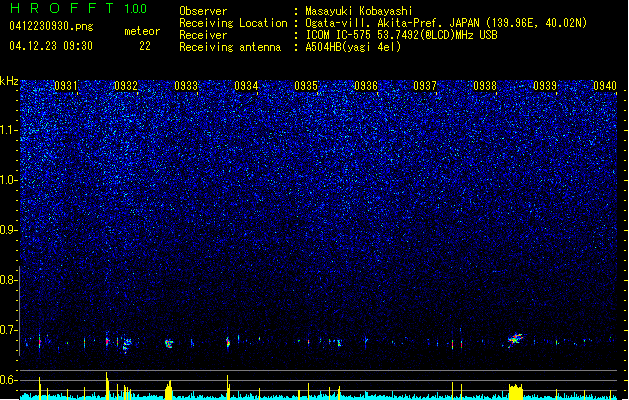Select the file name 0412230930.png
Image resolution: width=629 pixels, height=400 pixels.
click(51, 26)
